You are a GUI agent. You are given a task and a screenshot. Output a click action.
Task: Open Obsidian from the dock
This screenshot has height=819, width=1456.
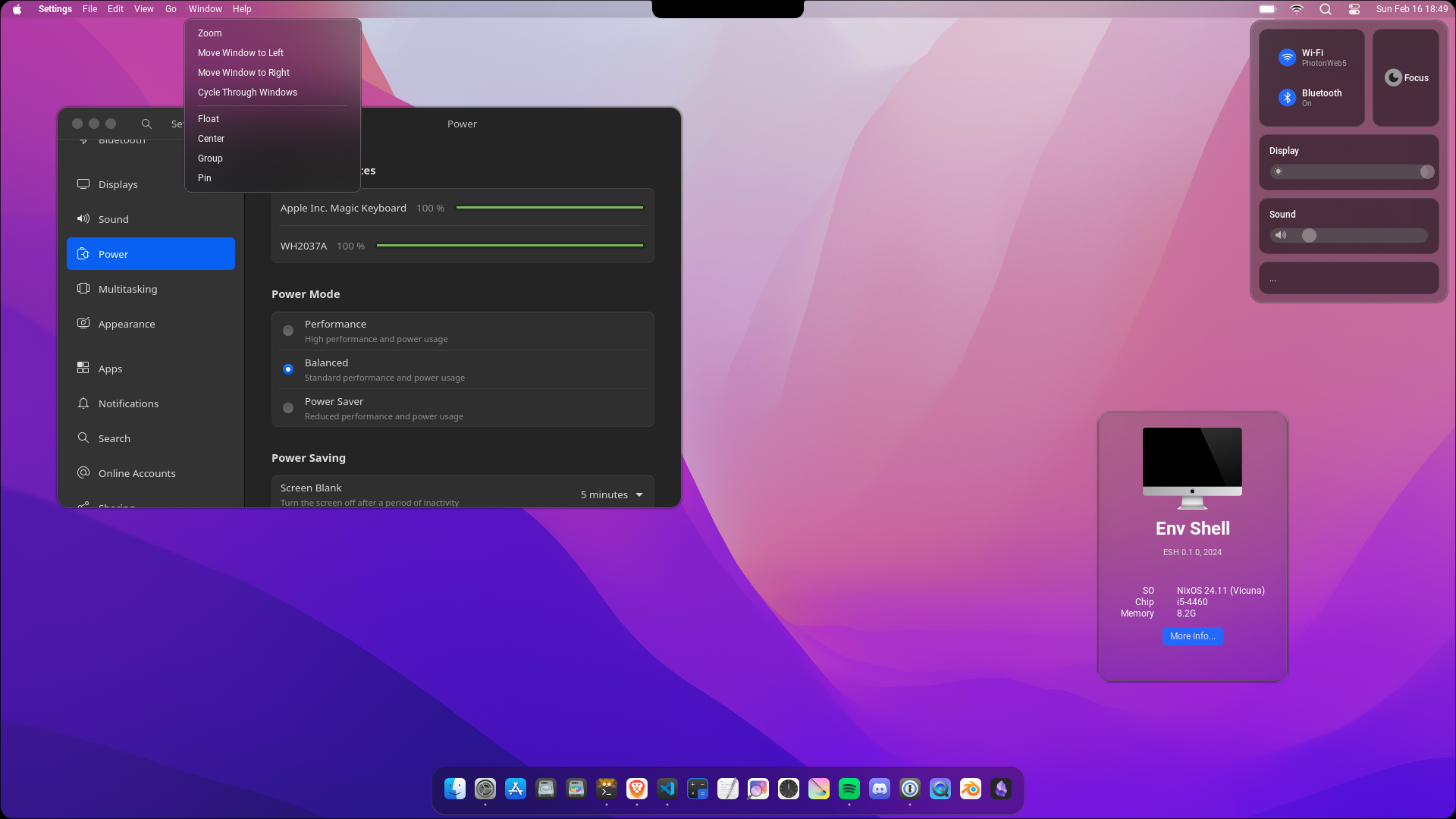1001,789
